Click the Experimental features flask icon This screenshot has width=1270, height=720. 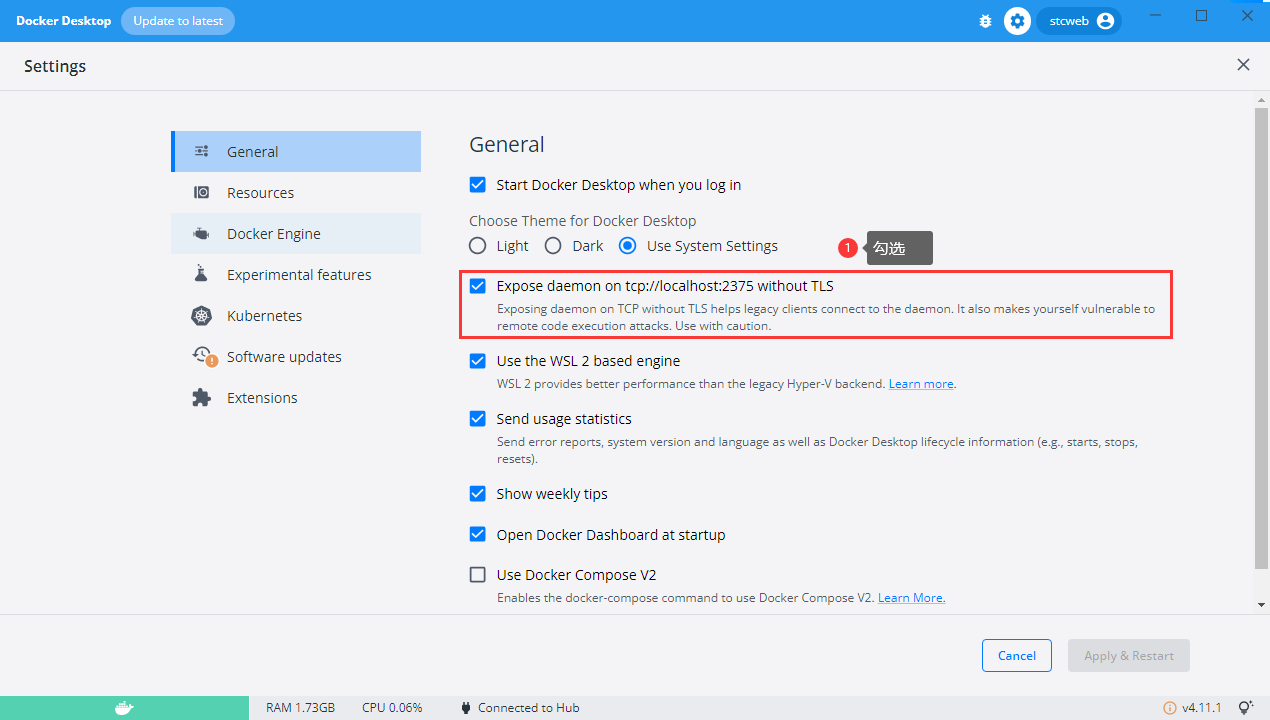[x=201, y=274]
